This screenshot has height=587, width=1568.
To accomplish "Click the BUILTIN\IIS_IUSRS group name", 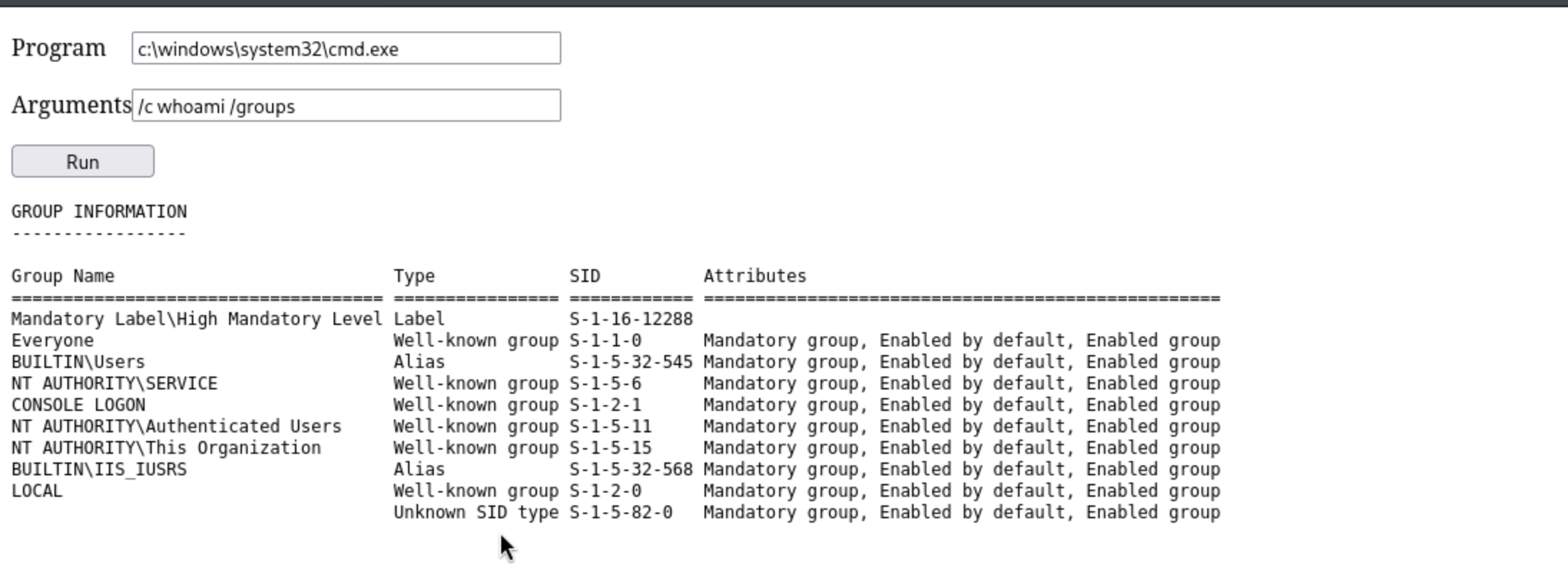I will [99, 470].
